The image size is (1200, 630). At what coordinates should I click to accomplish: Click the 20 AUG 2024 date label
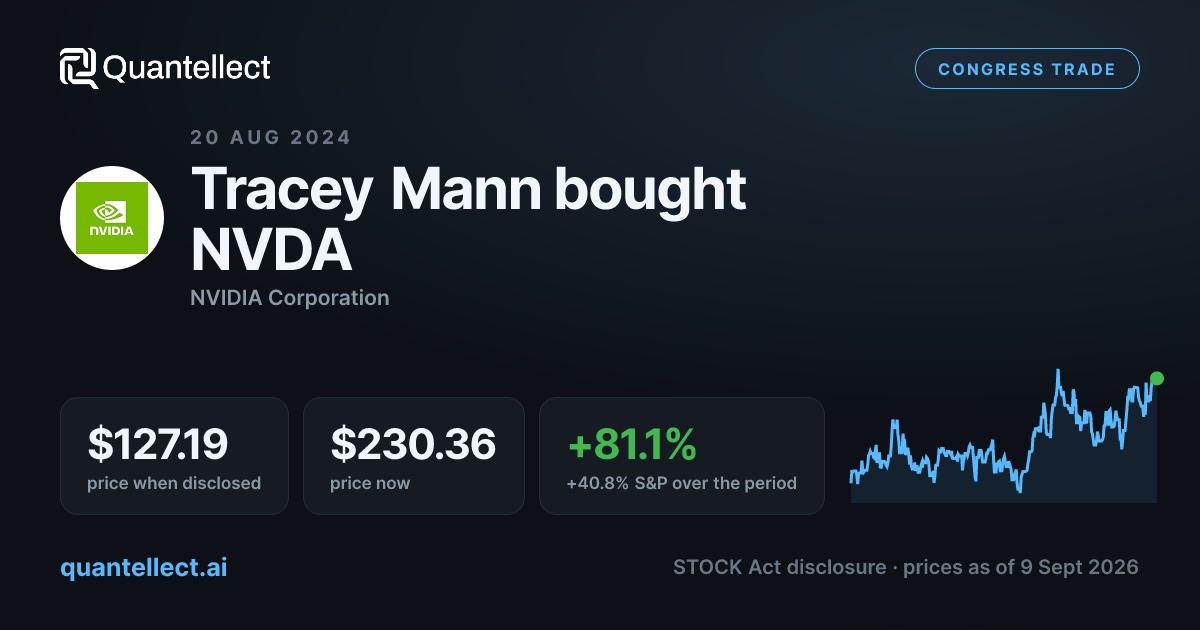pyautogui.click(x=271, y=138)
